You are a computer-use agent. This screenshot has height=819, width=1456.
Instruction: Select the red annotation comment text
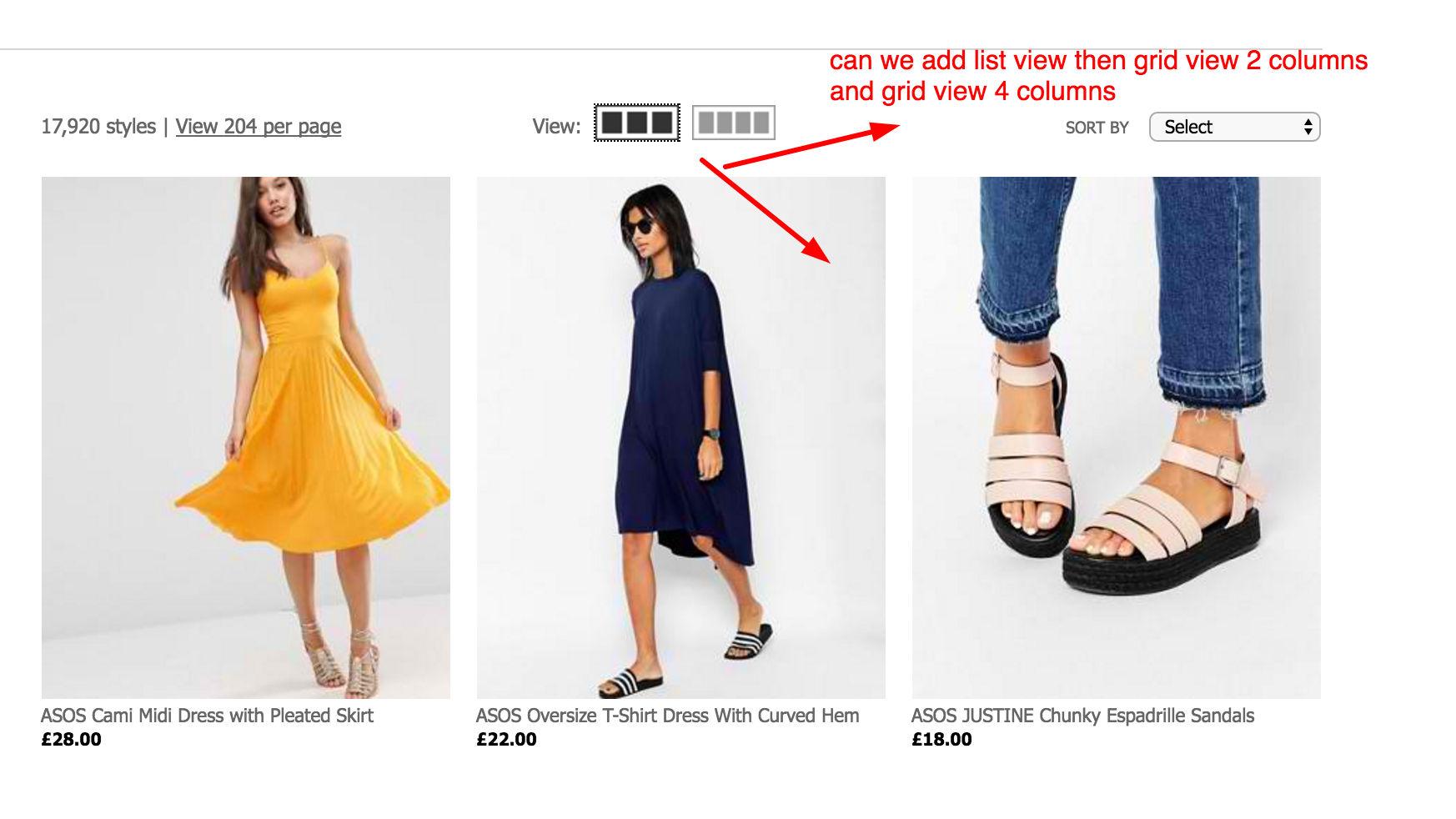point(1097,76)
